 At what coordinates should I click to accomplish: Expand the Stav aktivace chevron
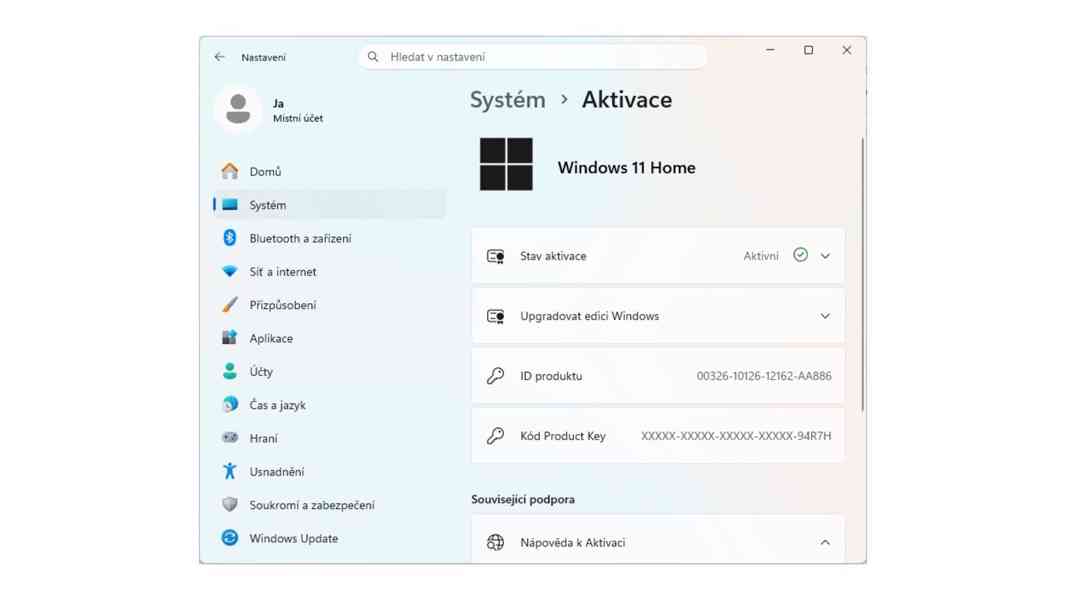[825, 256]
